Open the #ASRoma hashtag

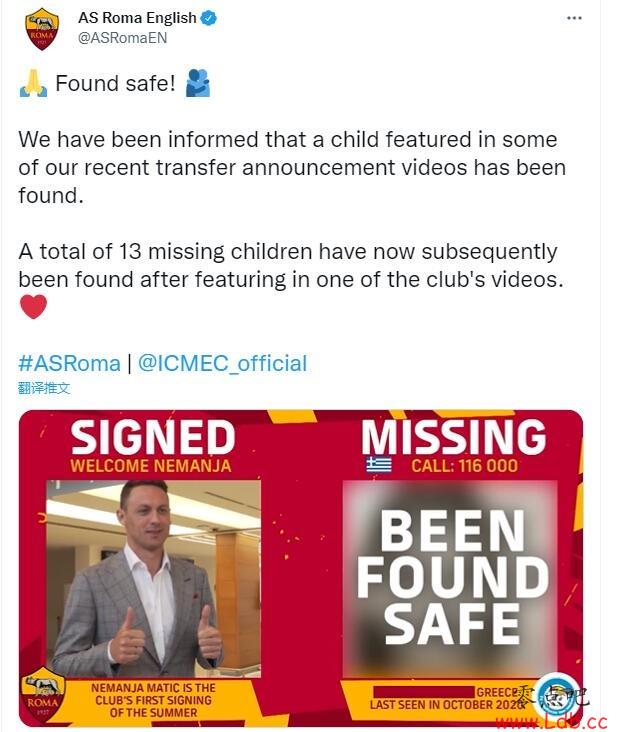[x=70, y=363]
